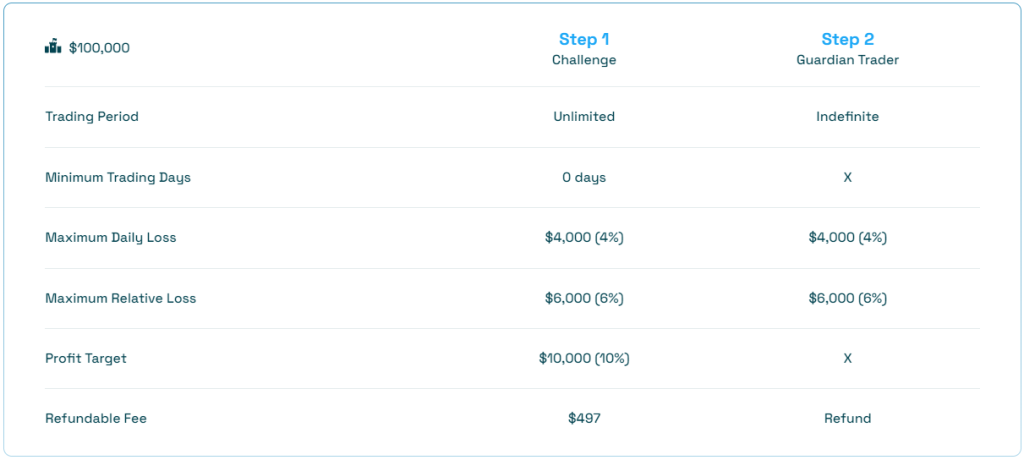Open the Step 1 heading
The width and height of the screenshot is (1024, 460).
coord(584,39)
